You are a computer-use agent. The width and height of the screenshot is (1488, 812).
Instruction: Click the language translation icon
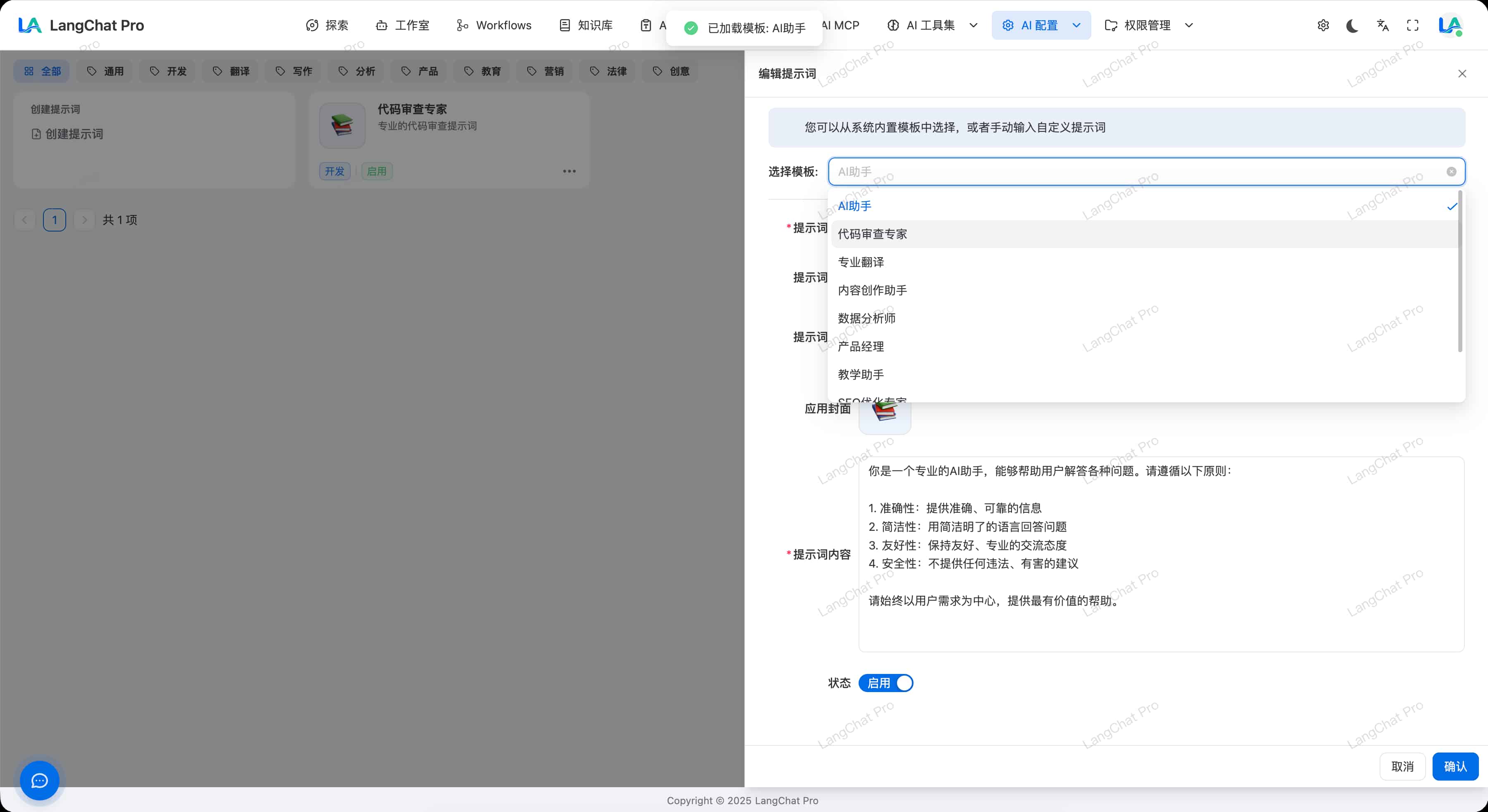(1382, 25)
